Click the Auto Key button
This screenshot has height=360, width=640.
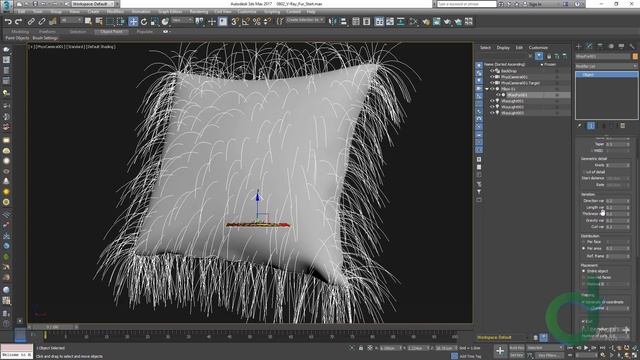click(x=517, y=348)
